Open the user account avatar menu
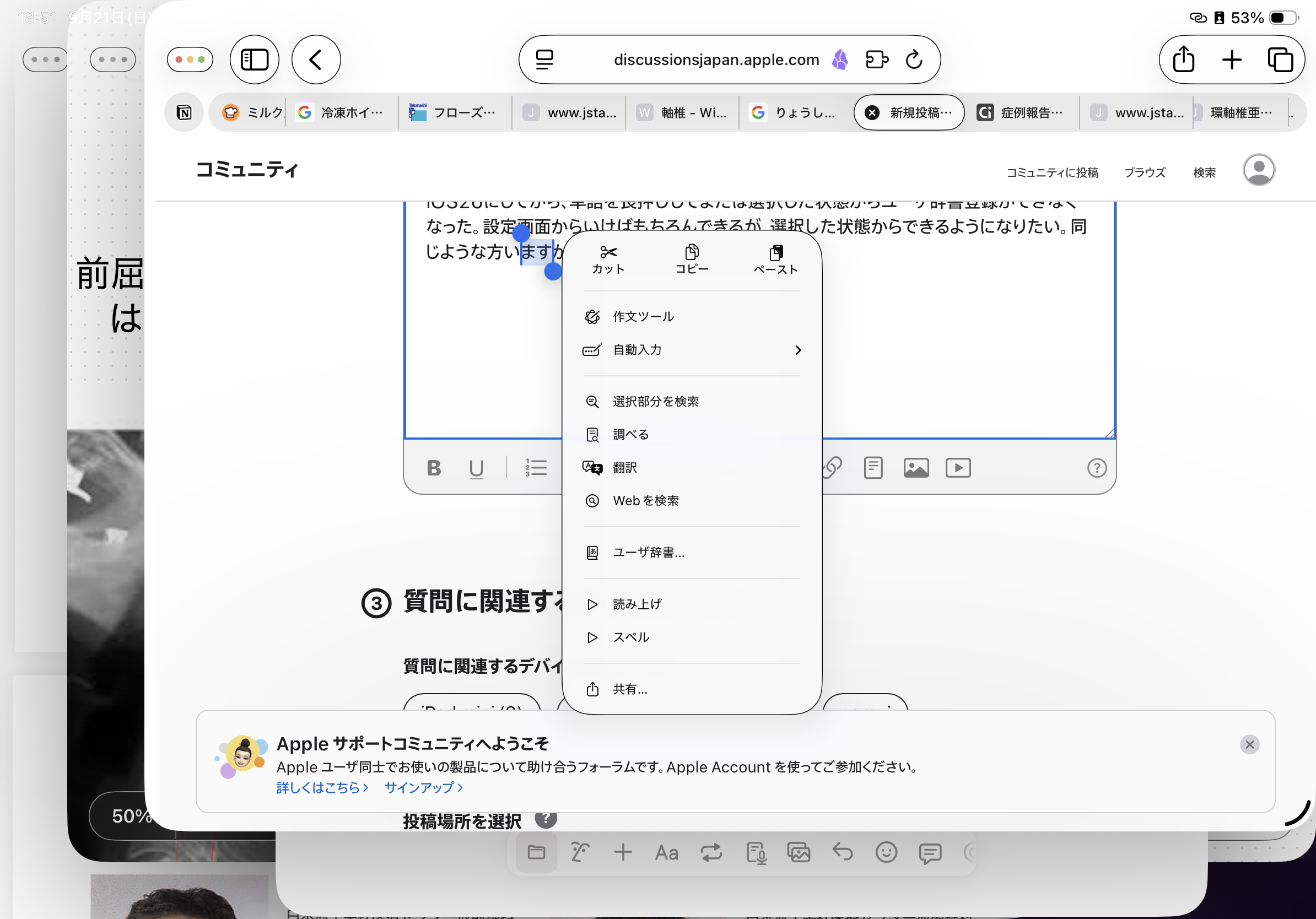 point(1258,170)
